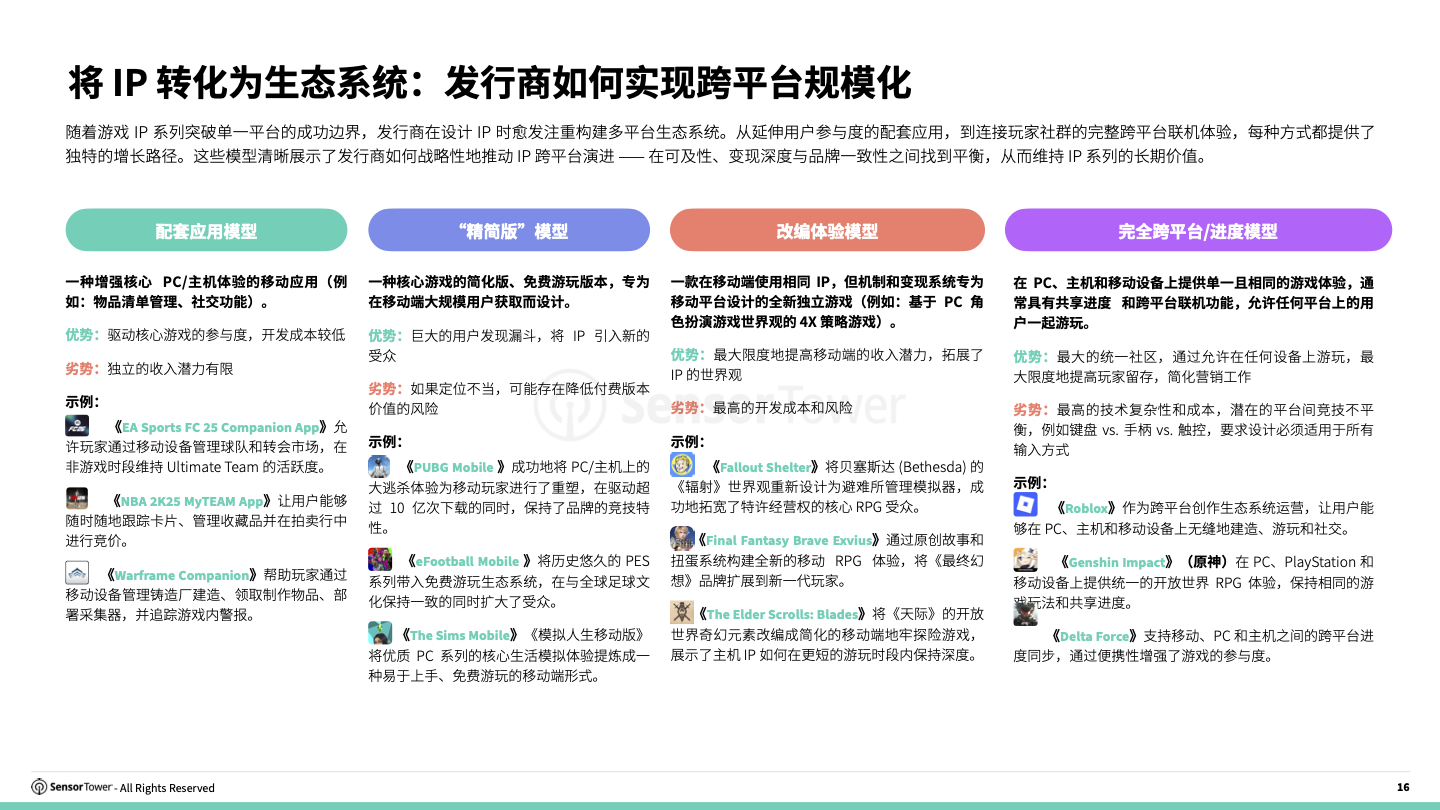Click 示例 label in 改编体验模型 column
The image size is (1440, 810).
687,441
